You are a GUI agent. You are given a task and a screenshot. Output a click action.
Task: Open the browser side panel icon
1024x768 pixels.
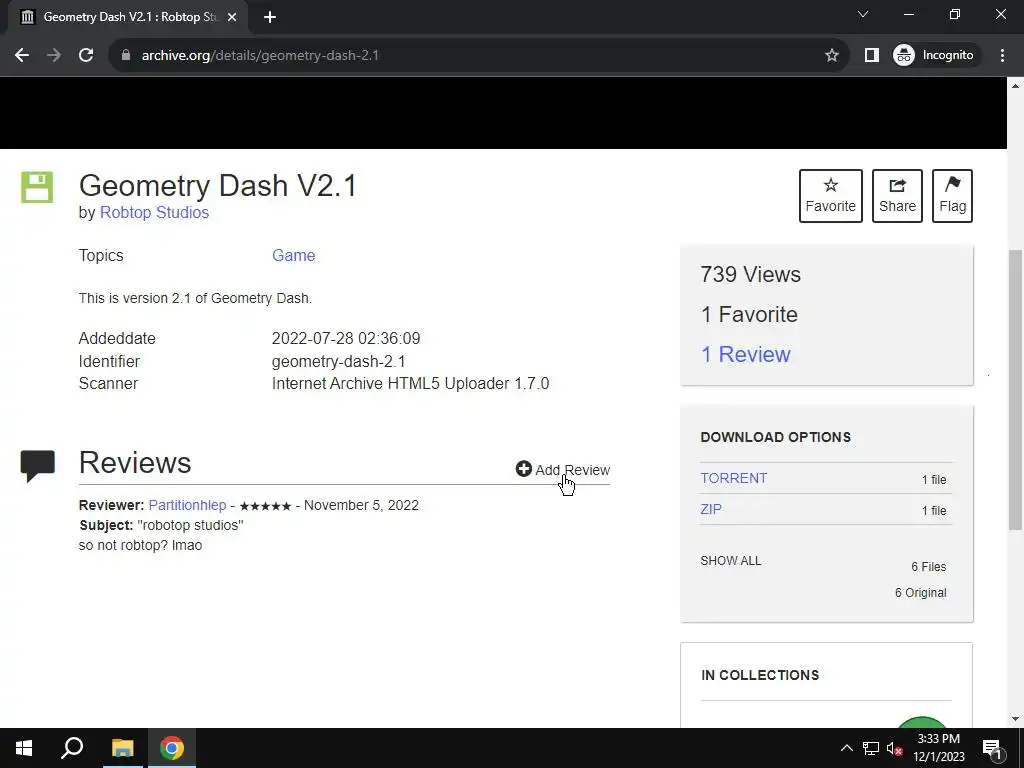pyautogui.click(x=872, y=56)
